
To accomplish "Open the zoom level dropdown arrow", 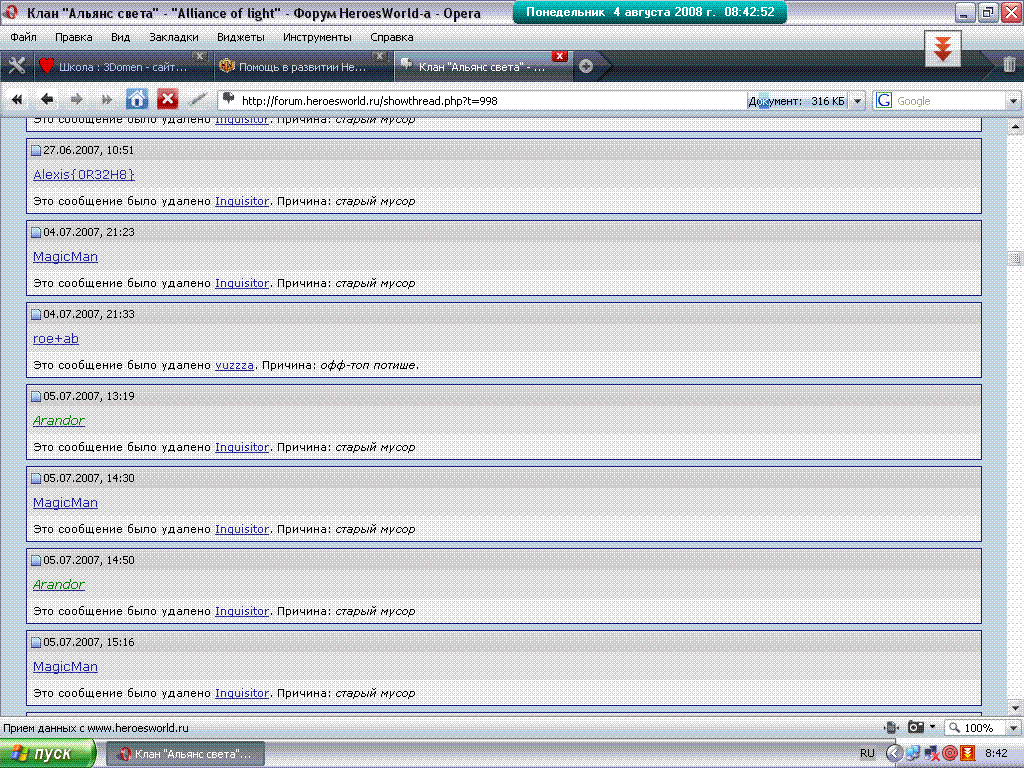I will [x=1013, y=728].
